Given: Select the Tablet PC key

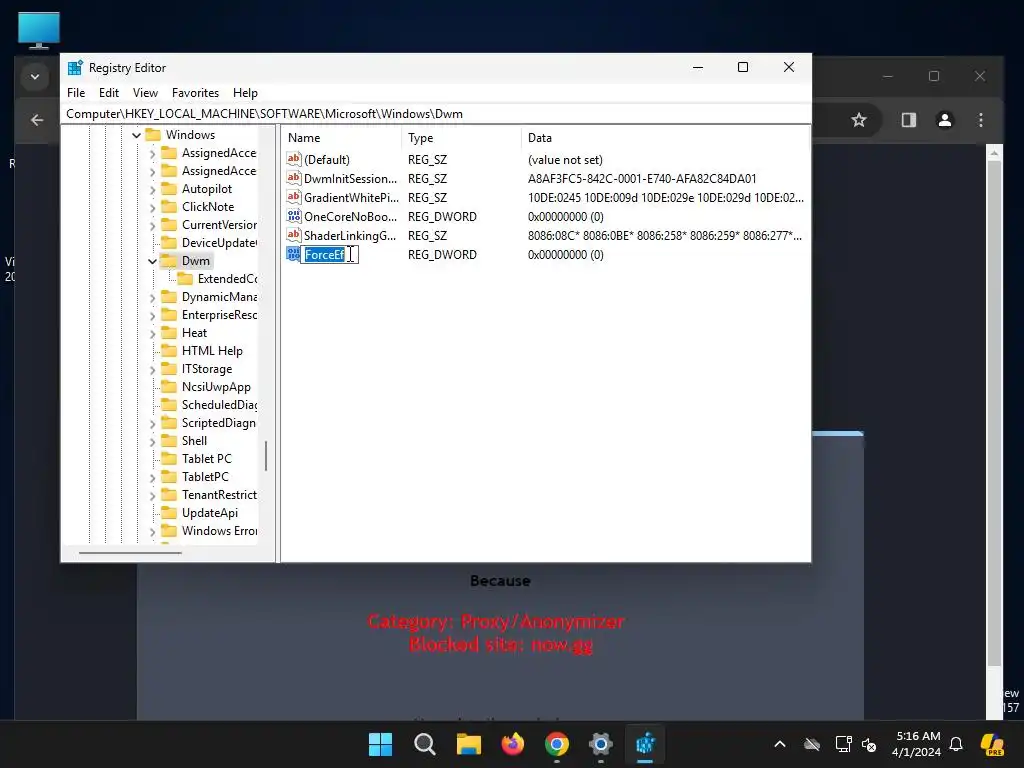Looking at the screenshot, I should [x=206, y=458].
